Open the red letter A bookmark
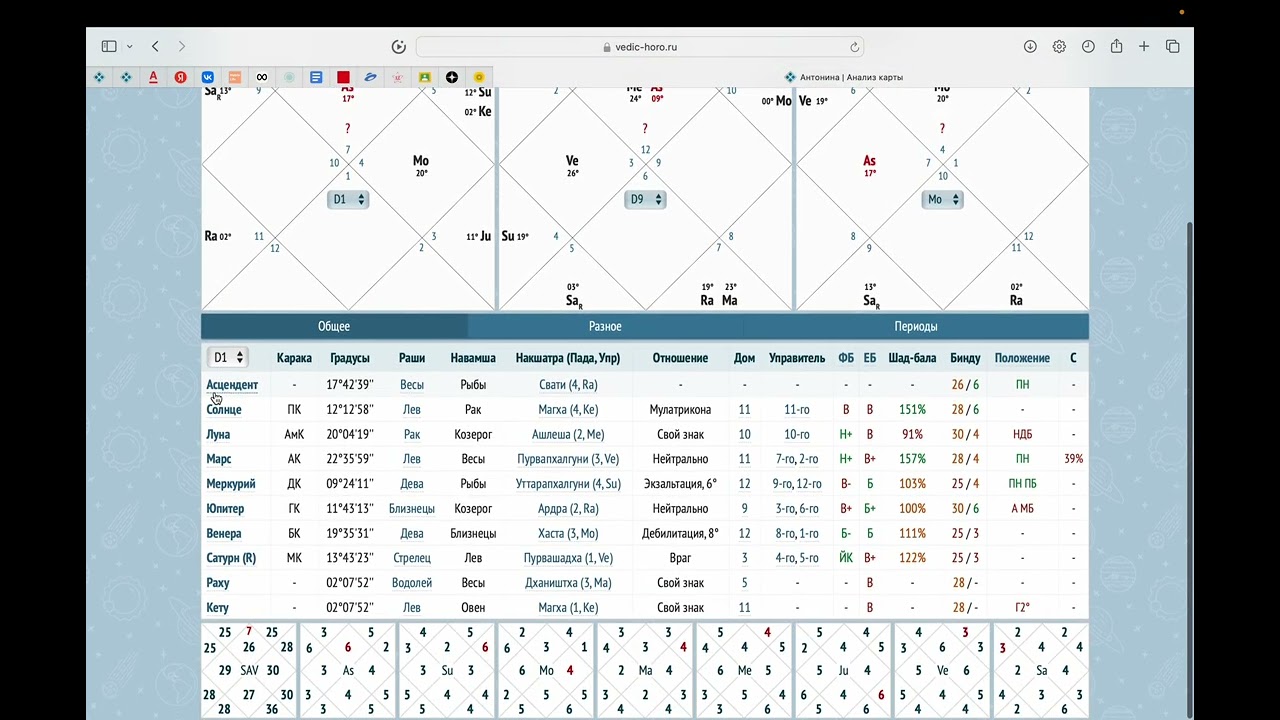The width and height of the screenshot is (1280, 720). pos(153,77)
